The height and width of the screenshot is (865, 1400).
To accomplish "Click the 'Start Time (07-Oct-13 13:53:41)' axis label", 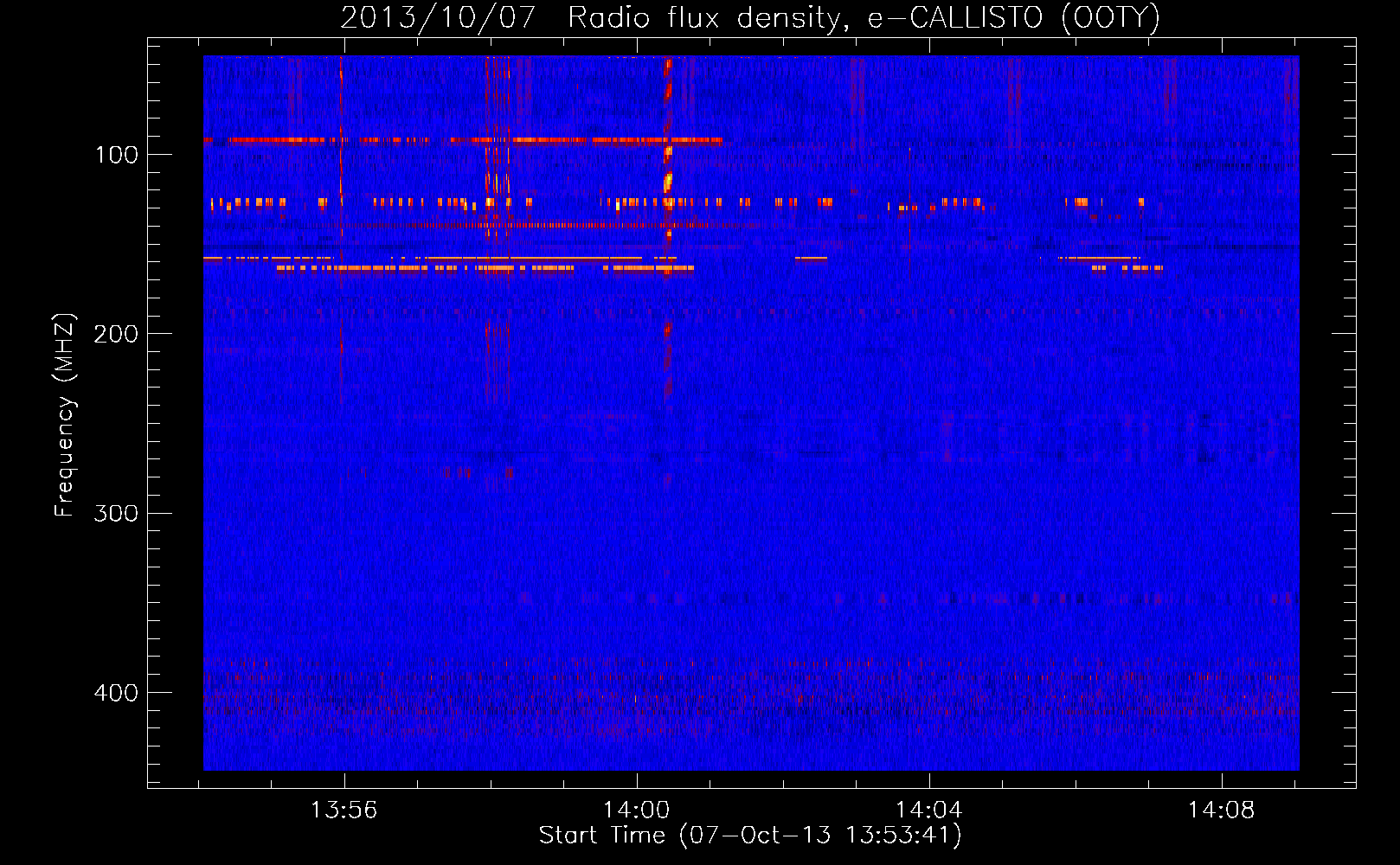I will click(750, 836).
